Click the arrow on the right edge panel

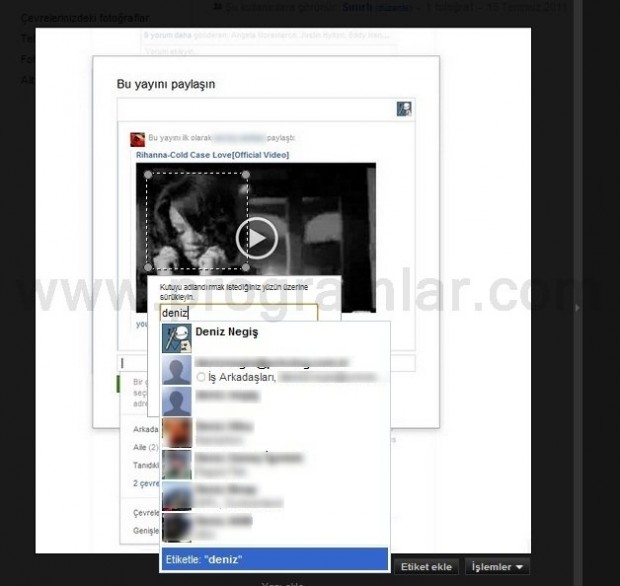(x=577, y=308)
